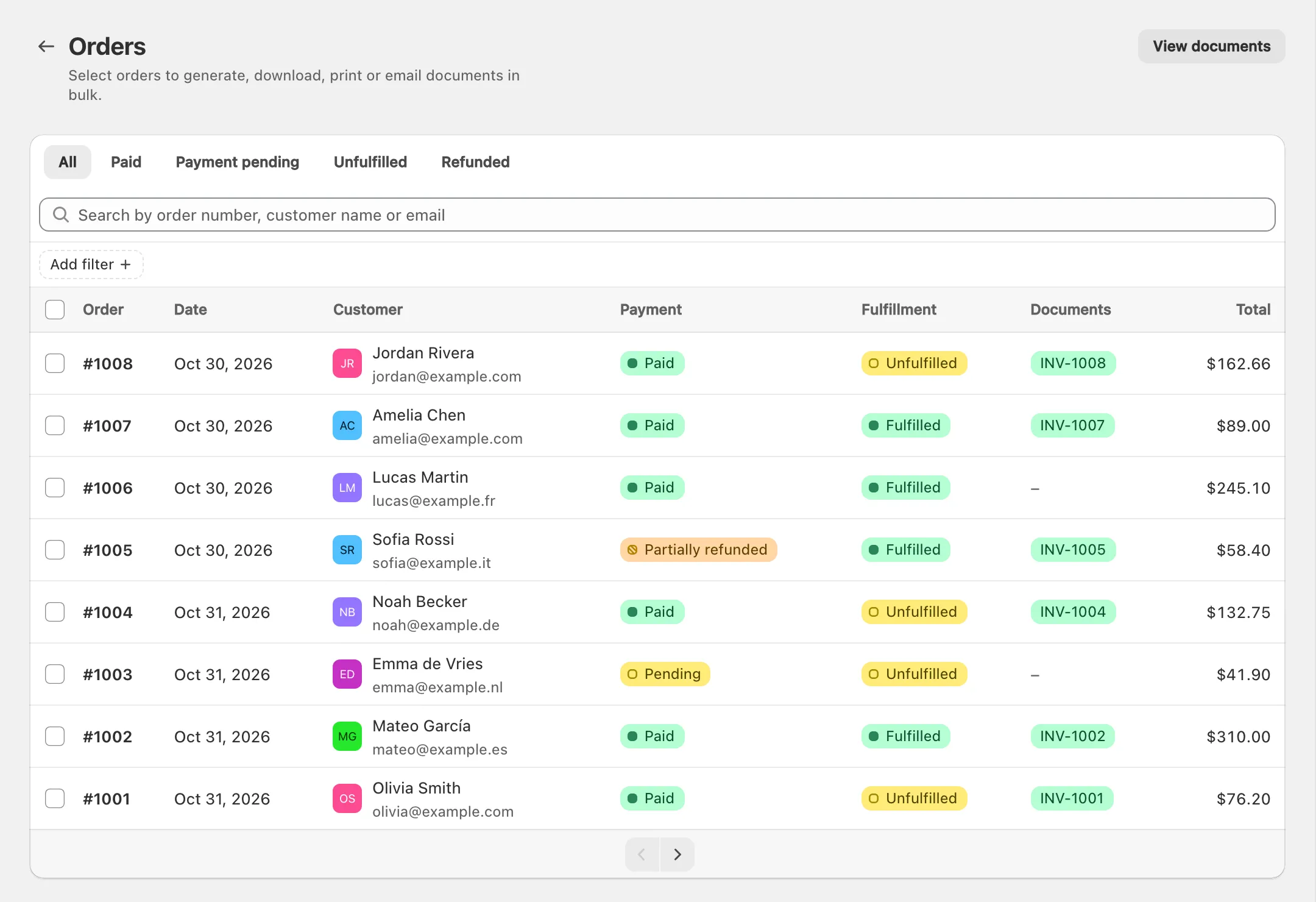Image resolution: width=1316 pixels, height=902 pixels.
Task: Check the box for order #1008
Action: [x=55, y=364]
